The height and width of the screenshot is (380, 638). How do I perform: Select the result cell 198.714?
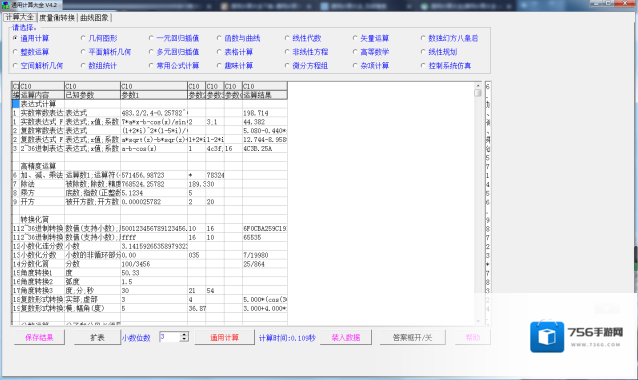(x=265, y=113)
